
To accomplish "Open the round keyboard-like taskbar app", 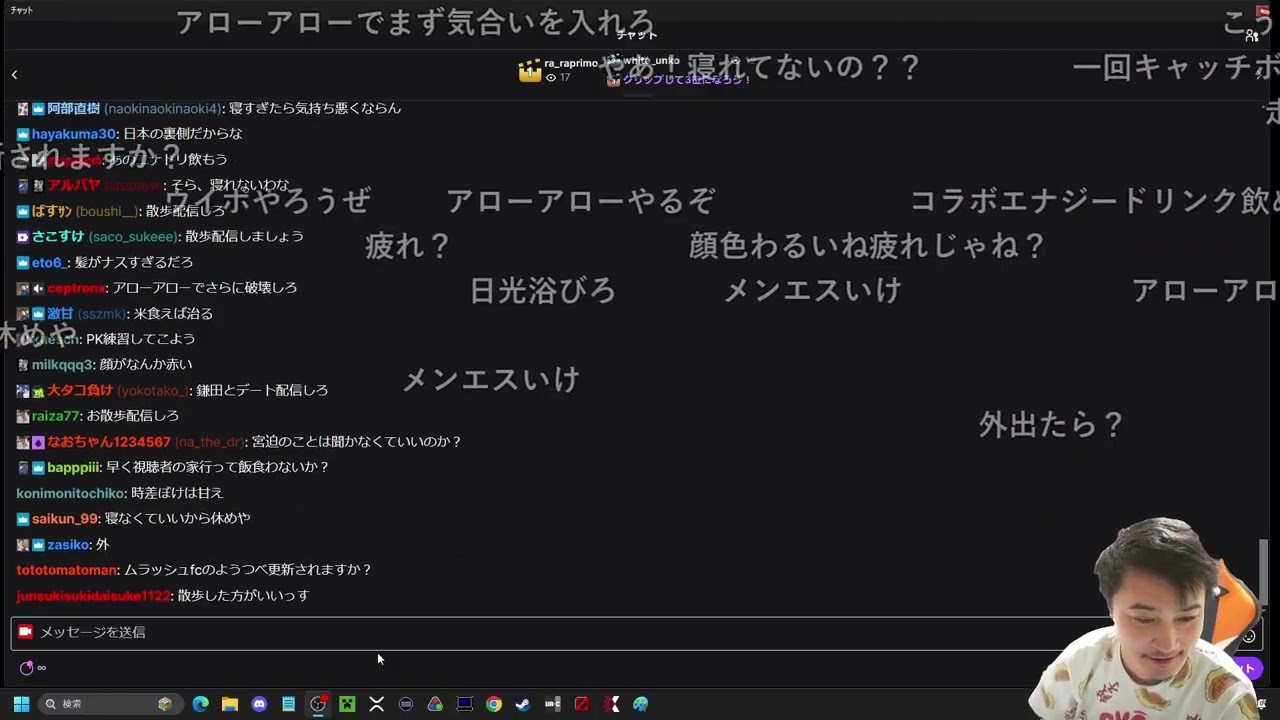I will tap(406, 704).
